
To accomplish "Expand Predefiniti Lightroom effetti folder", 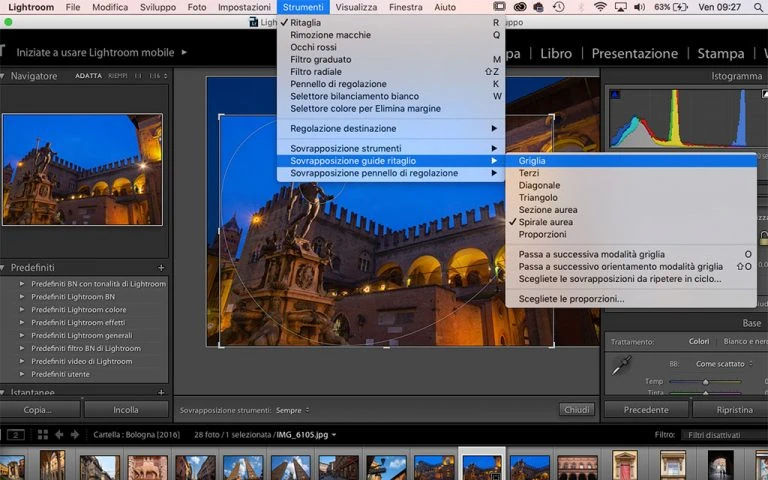I will pyautogui.click(x=22, y=322).
